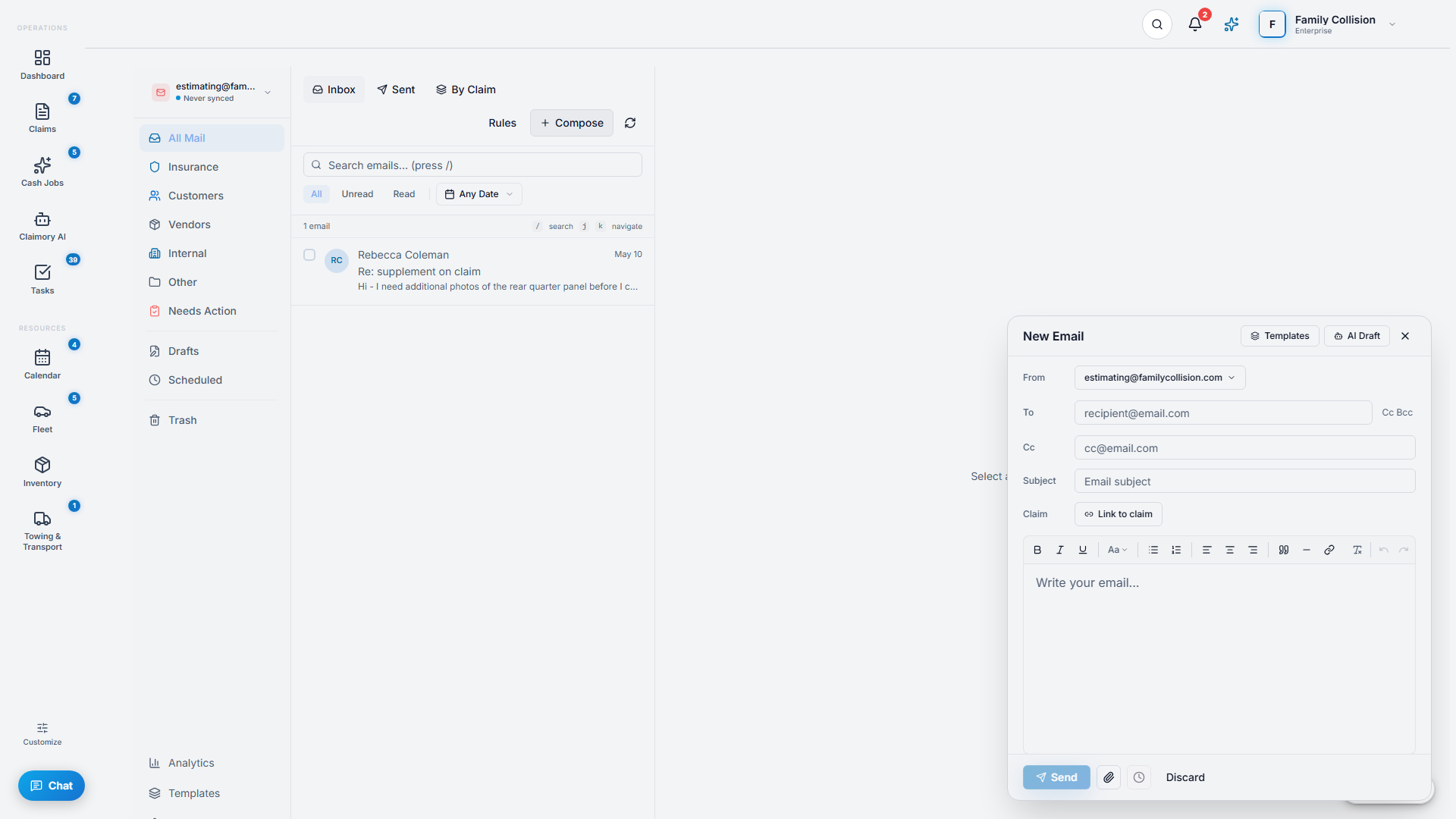
Task: Open the Any Date filter dropdown
Action: tap(479, 194)
